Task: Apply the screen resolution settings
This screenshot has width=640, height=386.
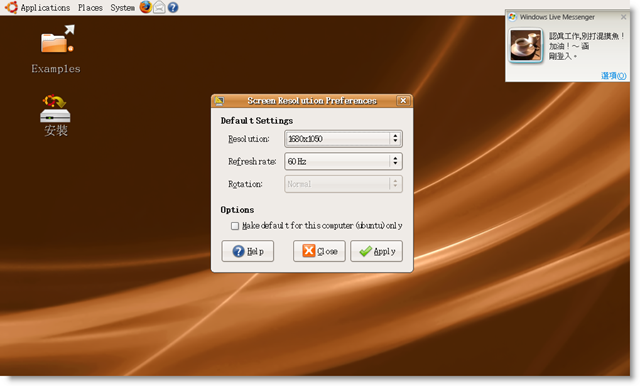Action: tap(376, 251)
